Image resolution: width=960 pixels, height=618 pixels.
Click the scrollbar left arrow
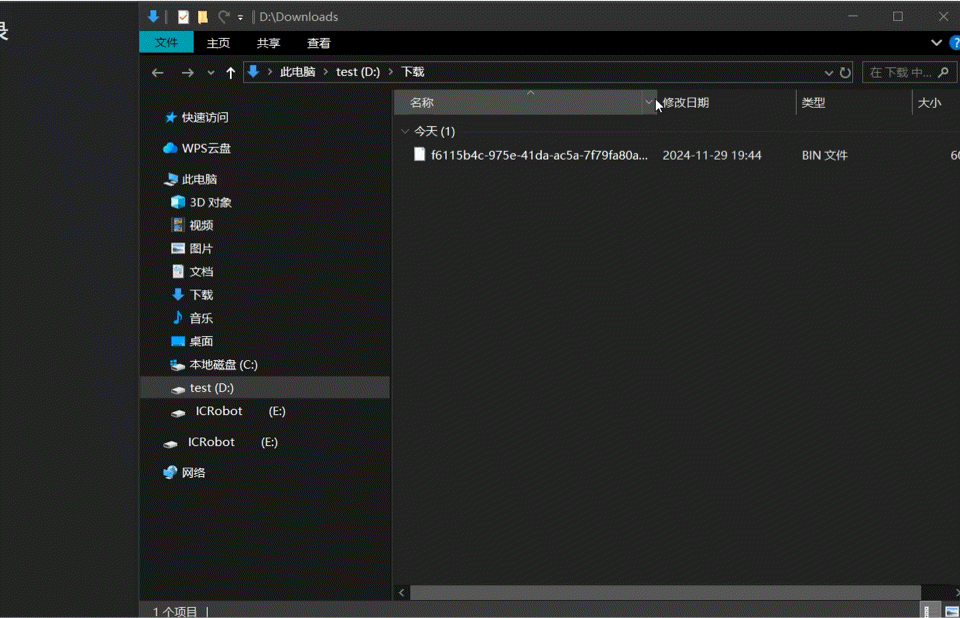tap(402, 592)
